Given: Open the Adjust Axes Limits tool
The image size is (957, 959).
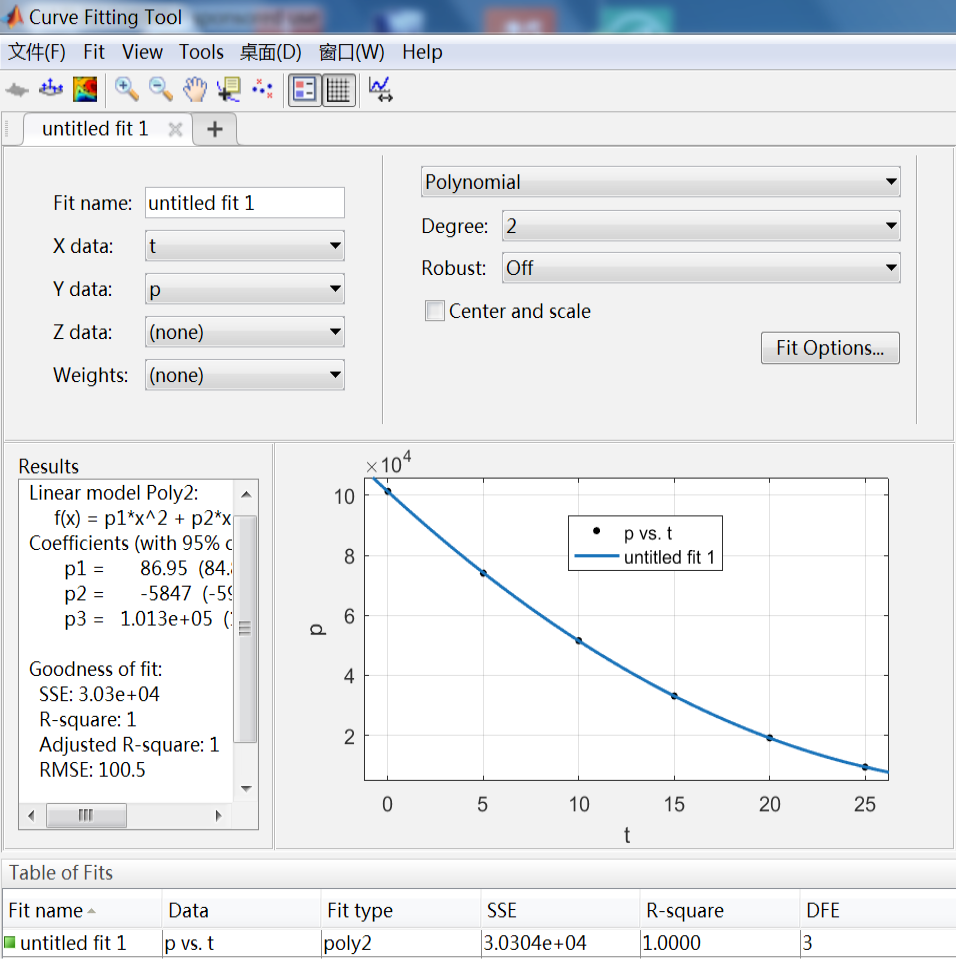Looking at the screenshot, I should [x=381, y=89].
